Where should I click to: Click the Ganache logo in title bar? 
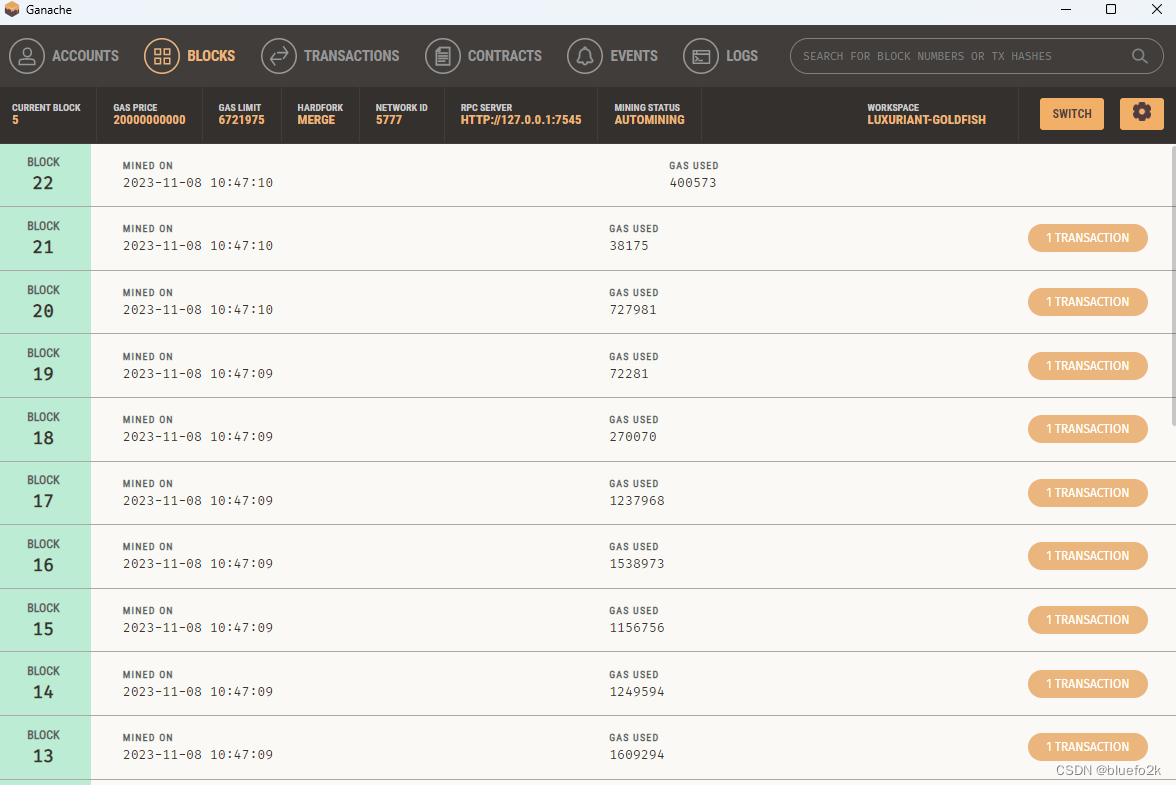click(12, 9)
